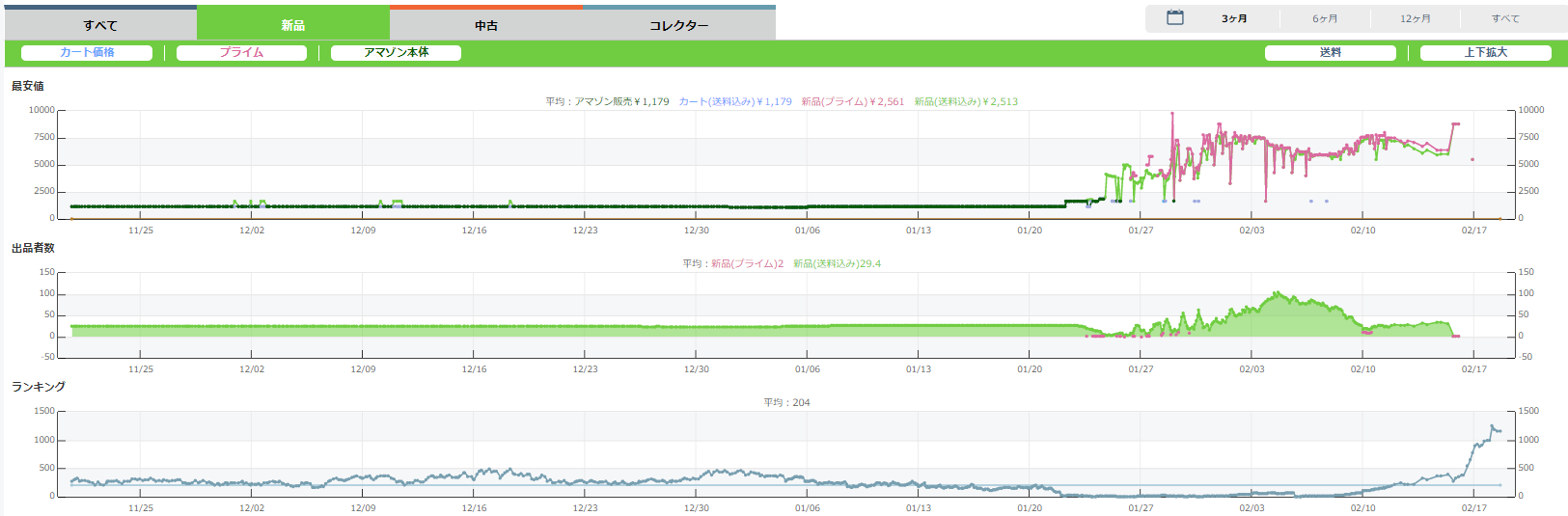Click the calendar icon for date range
The image size is (1568, 516).
click(1174, 18)
